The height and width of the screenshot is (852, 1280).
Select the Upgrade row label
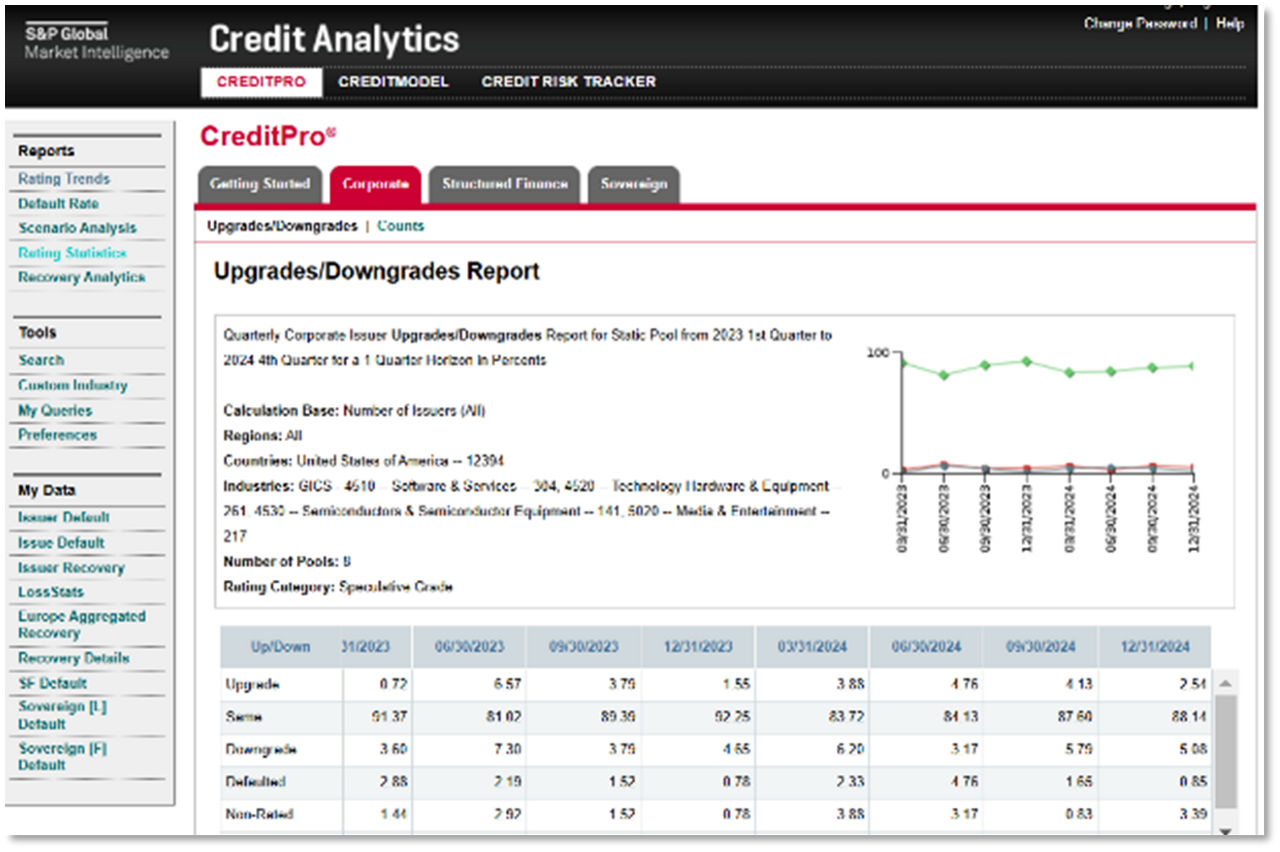tap(252, 685)
